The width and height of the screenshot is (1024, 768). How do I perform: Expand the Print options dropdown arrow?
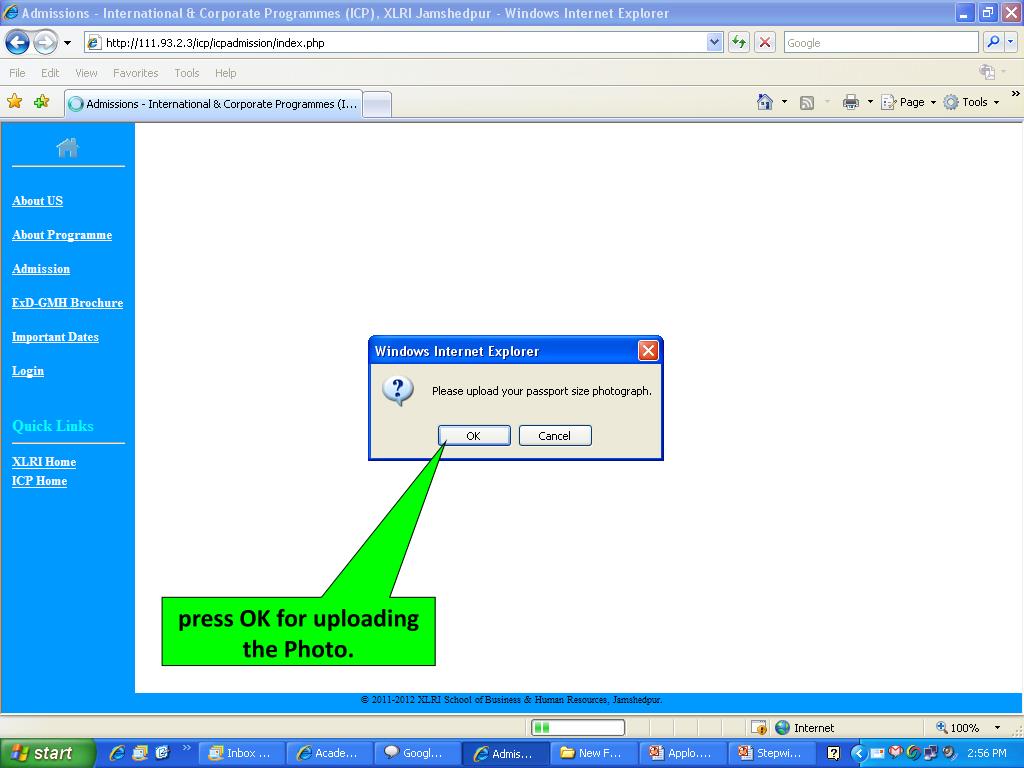pyautogui.click(x=870, y=102)
